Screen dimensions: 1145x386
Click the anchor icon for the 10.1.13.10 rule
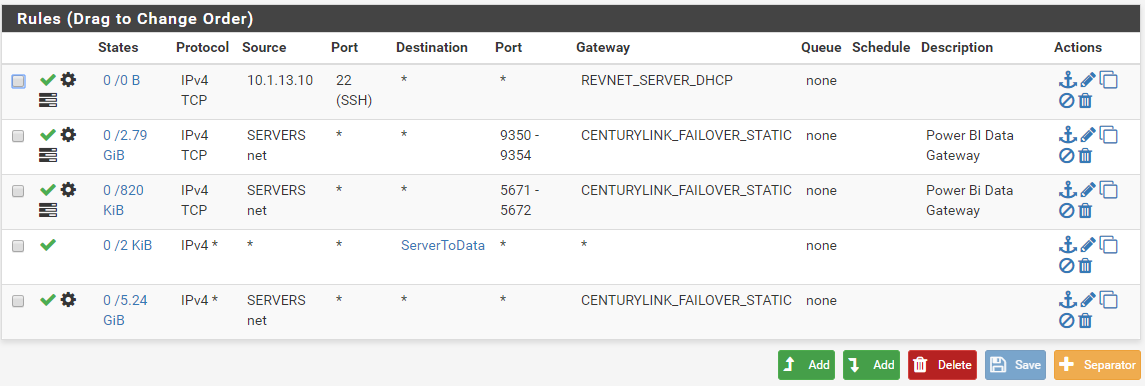click(x=1068, y=80)
